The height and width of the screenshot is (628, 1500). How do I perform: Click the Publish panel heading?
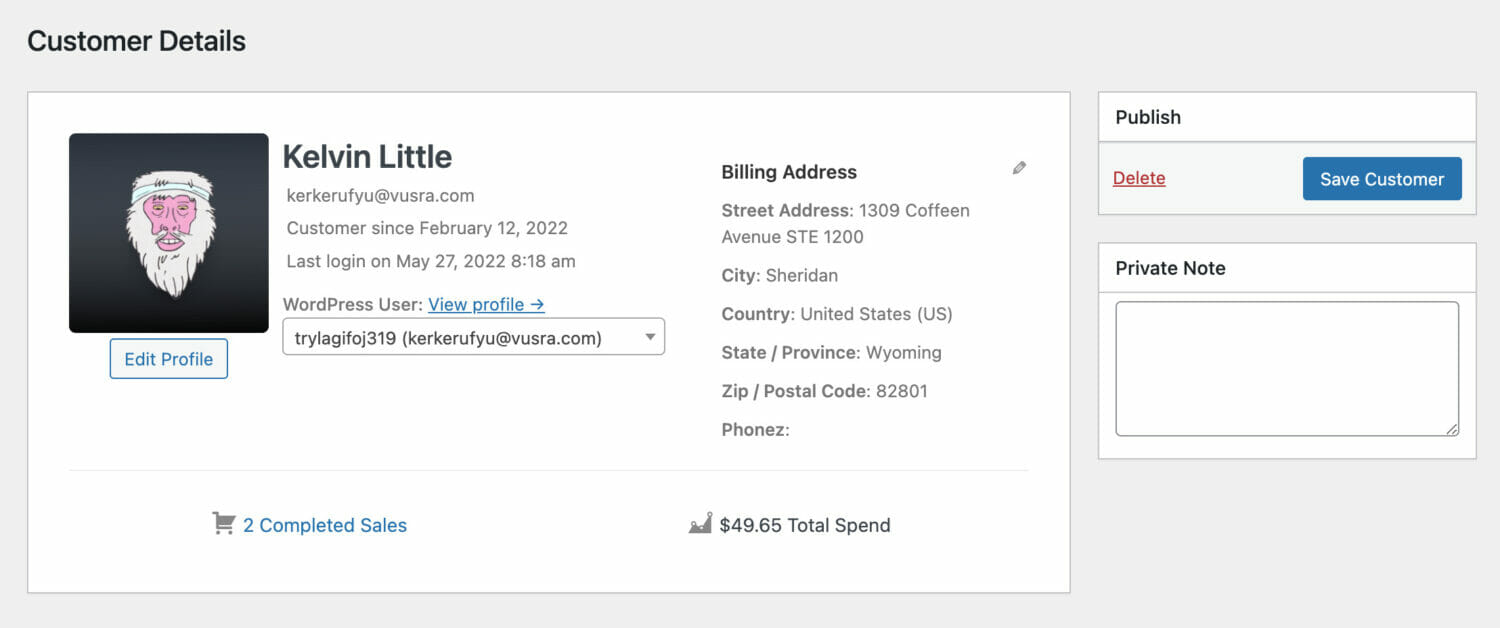tap(1148, 117)
